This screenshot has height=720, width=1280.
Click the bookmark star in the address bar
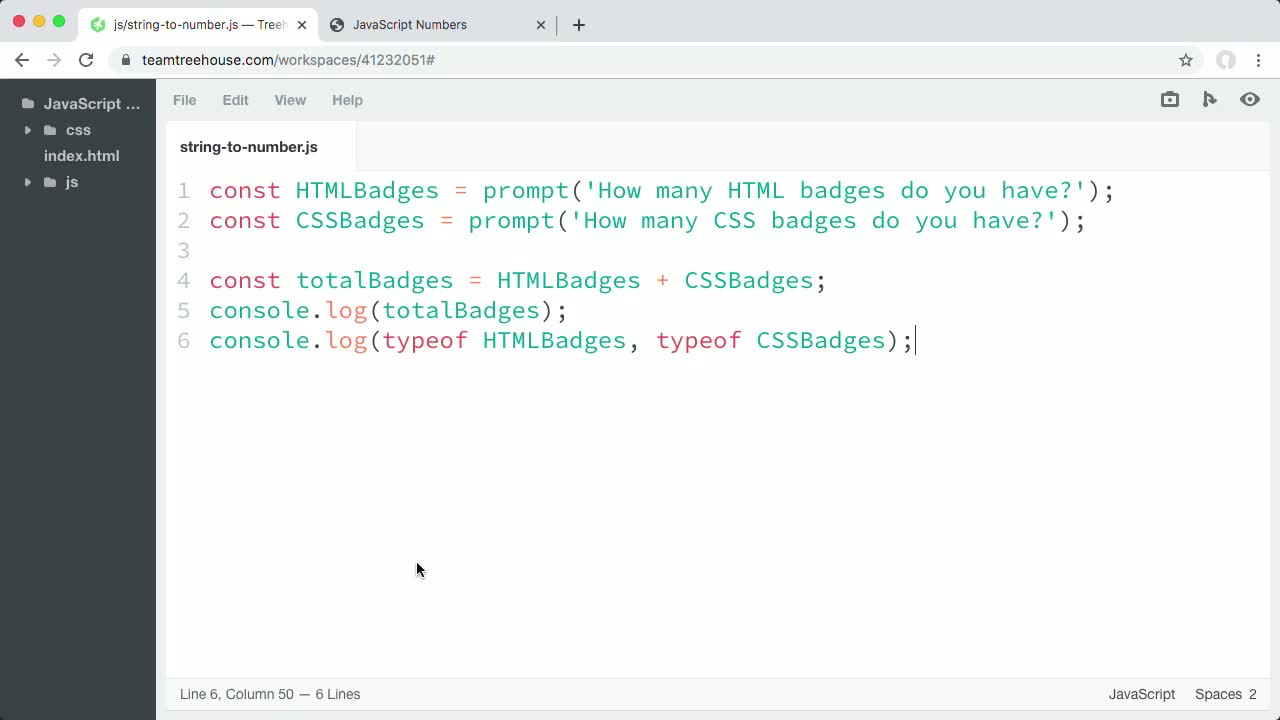coord(1186,60)
